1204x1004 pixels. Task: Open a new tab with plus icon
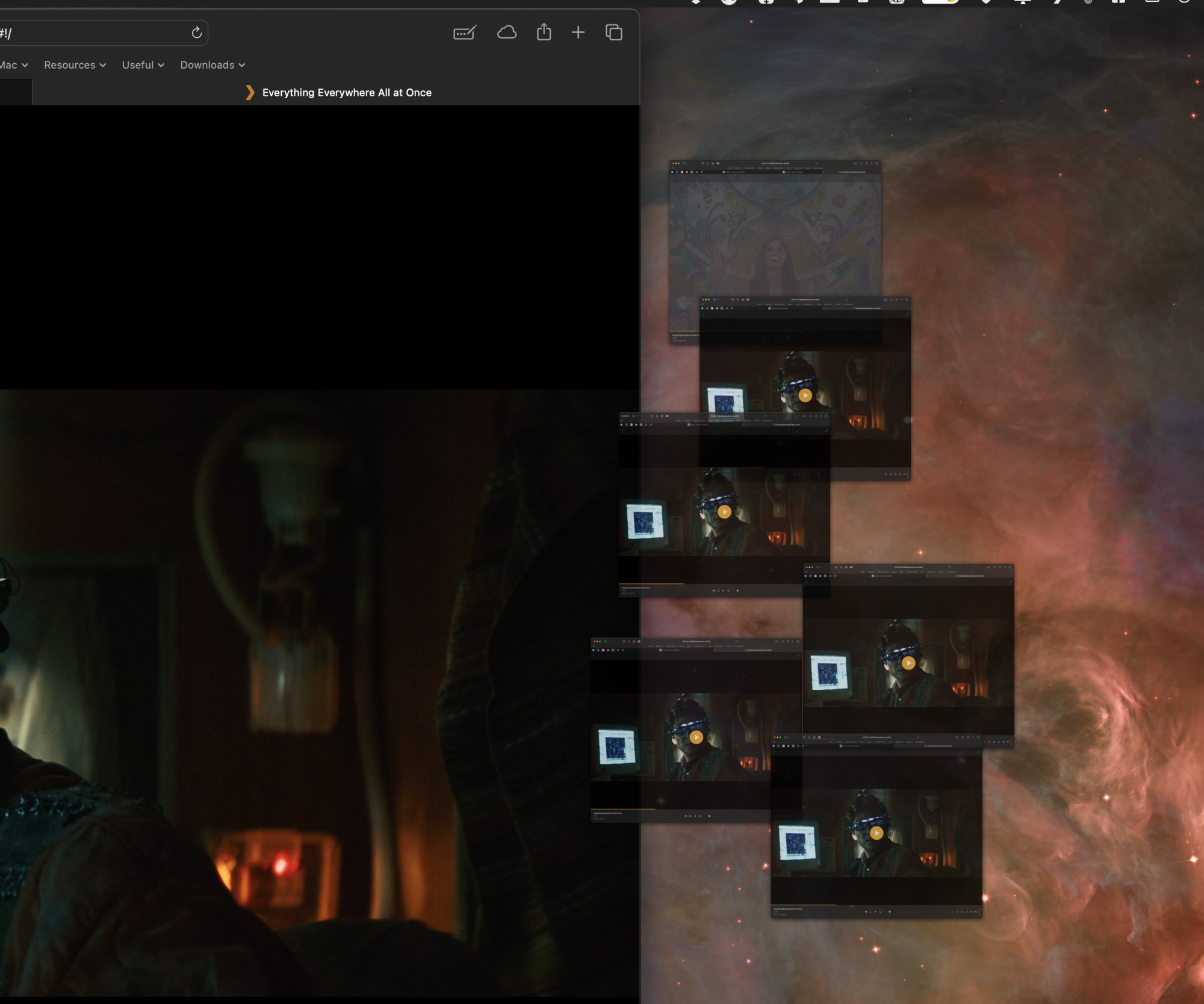pos(578,33)
